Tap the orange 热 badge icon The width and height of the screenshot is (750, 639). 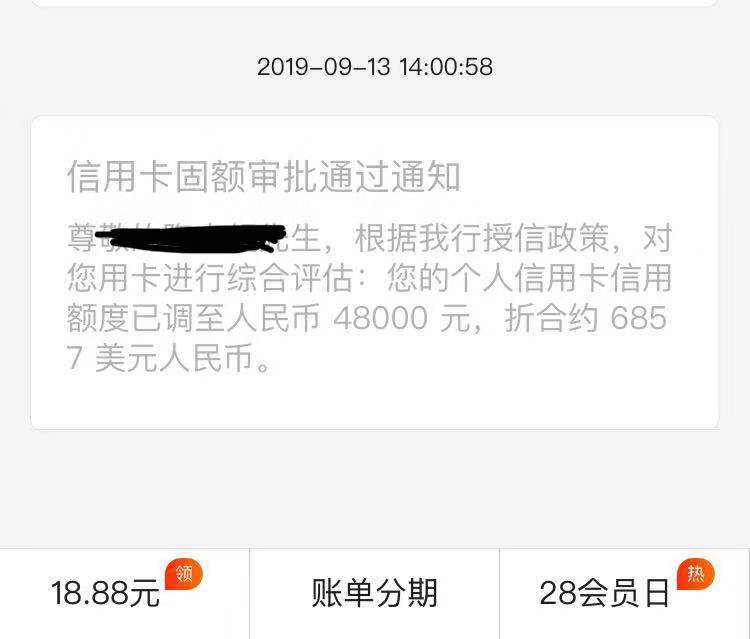point(695,573)
